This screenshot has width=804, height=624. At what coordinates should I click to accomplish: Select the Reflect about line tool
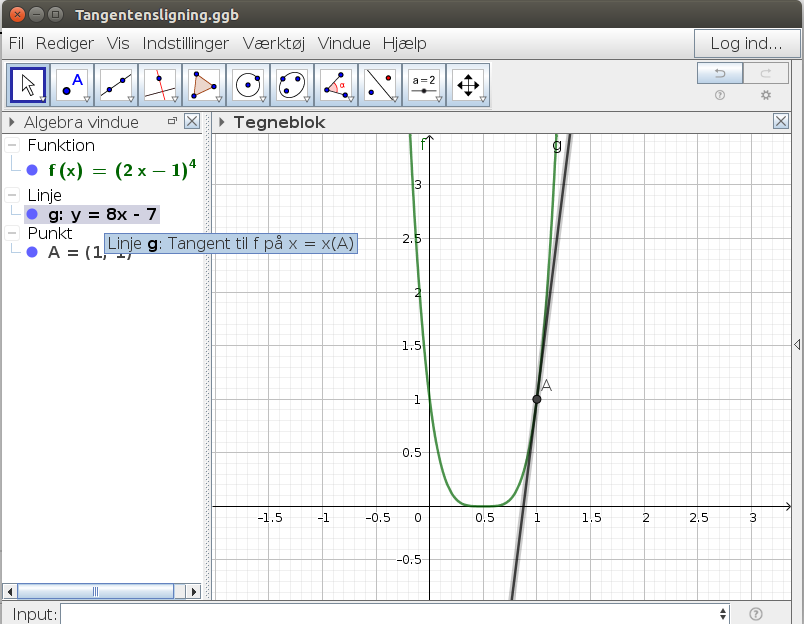[x=380, y=85]
